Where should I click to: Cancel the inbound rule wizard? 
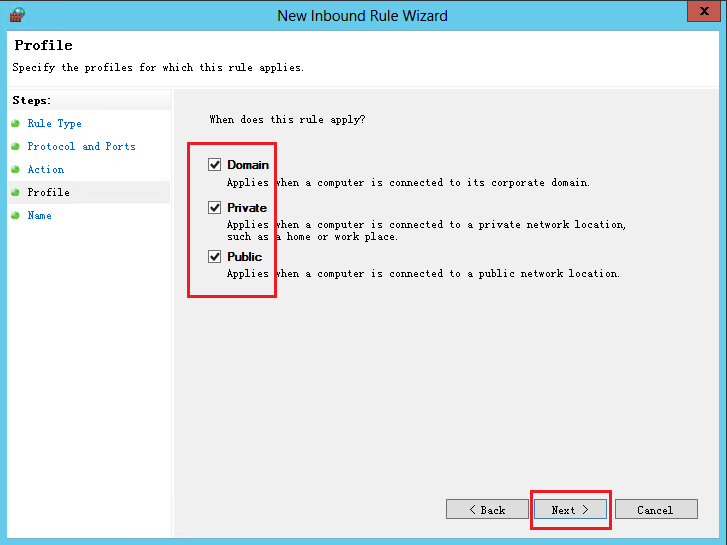point(656,509)
